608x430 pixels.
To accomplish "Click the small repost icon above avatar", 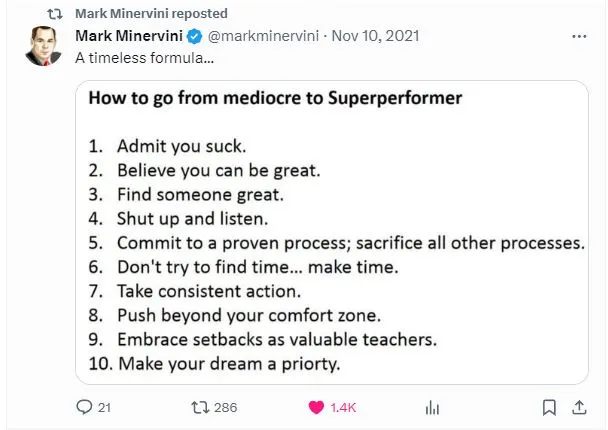I will point(56,14).
